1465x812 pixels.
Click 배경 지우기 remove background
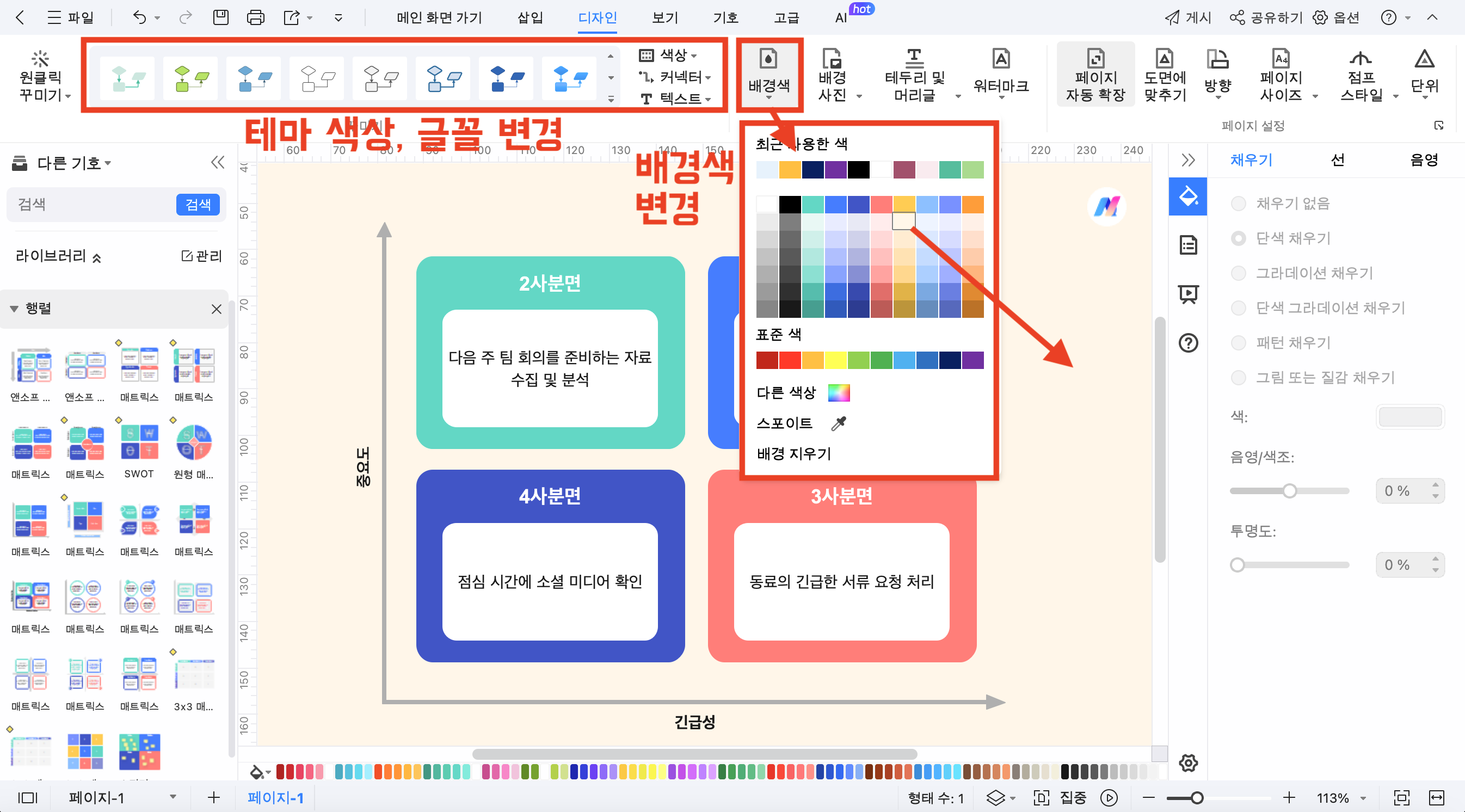(x=794, y=454)
